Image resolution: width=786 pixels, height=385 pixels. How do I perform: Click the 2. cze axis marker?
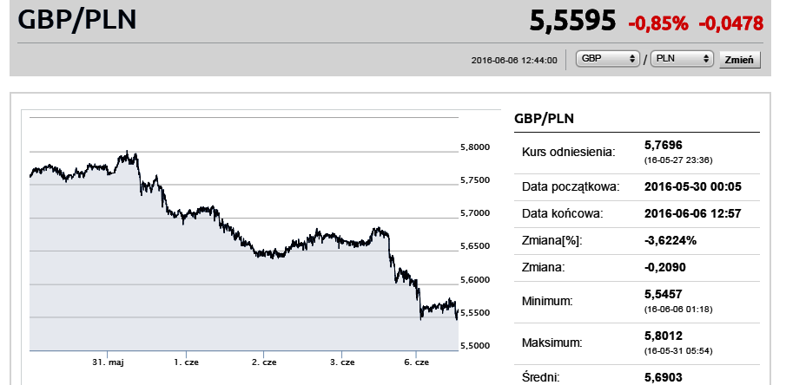coord(264,362)
